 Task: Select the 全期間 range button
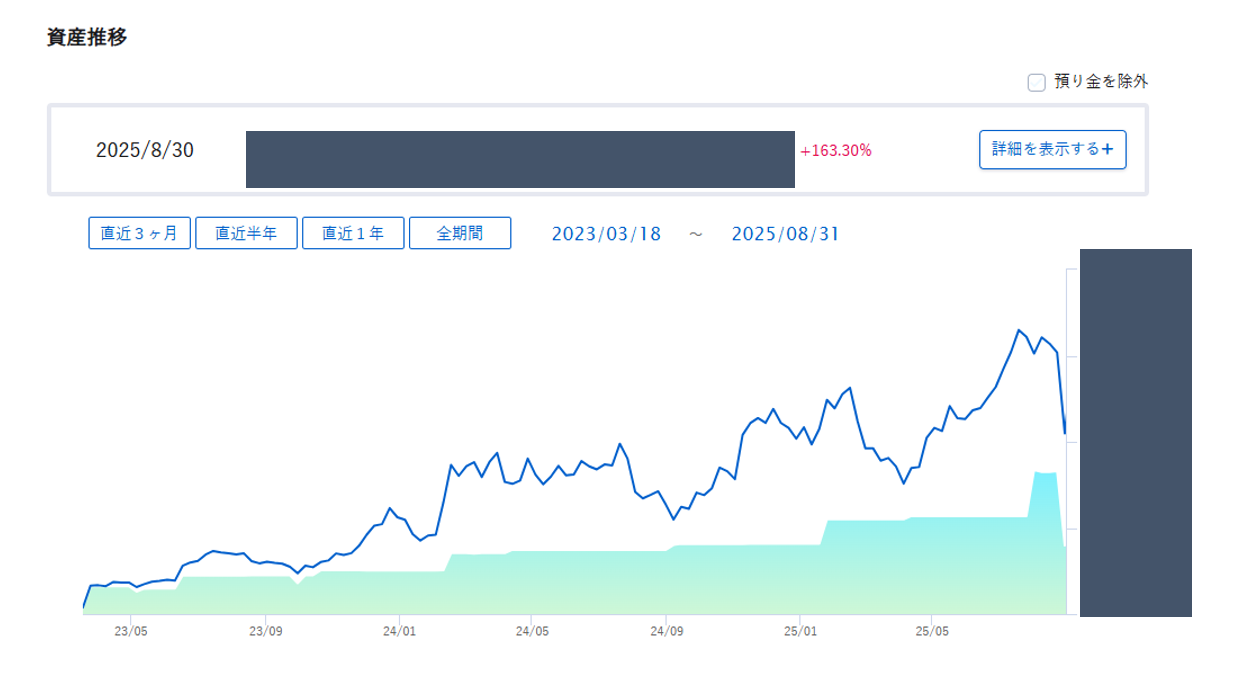460,233
